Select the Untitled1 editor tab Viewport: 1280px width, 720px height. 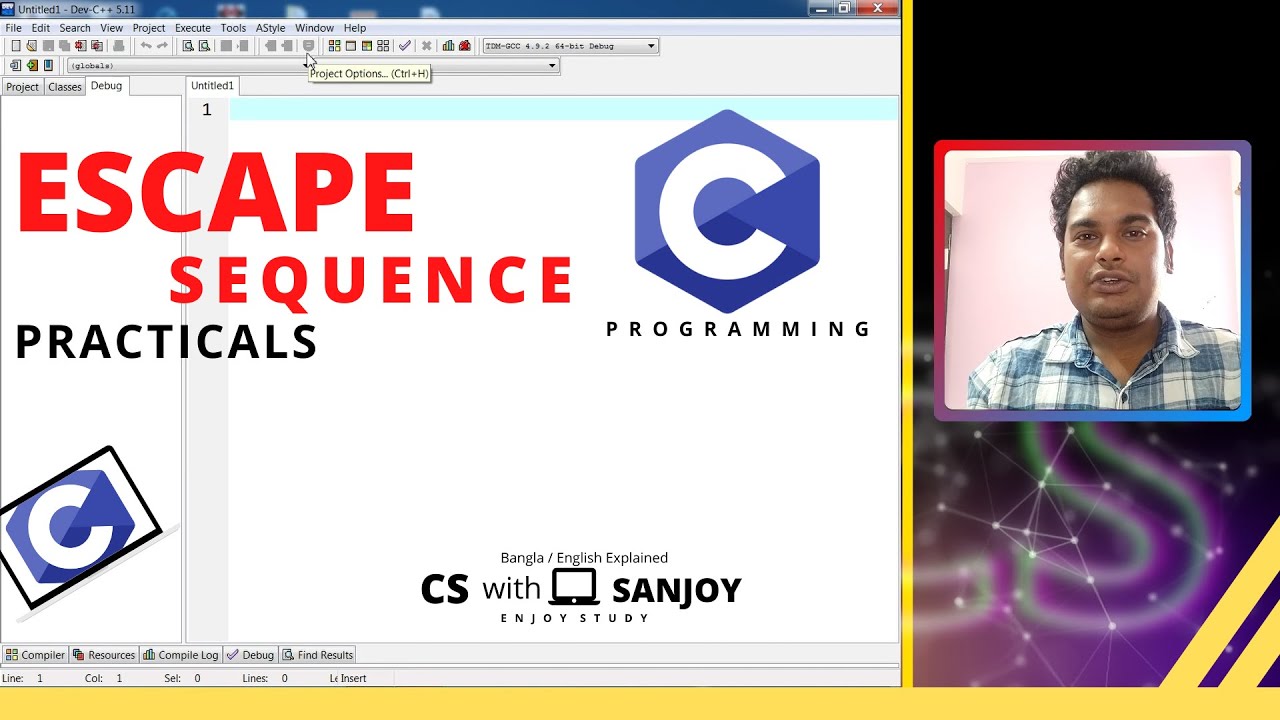[x=212, y=86]
